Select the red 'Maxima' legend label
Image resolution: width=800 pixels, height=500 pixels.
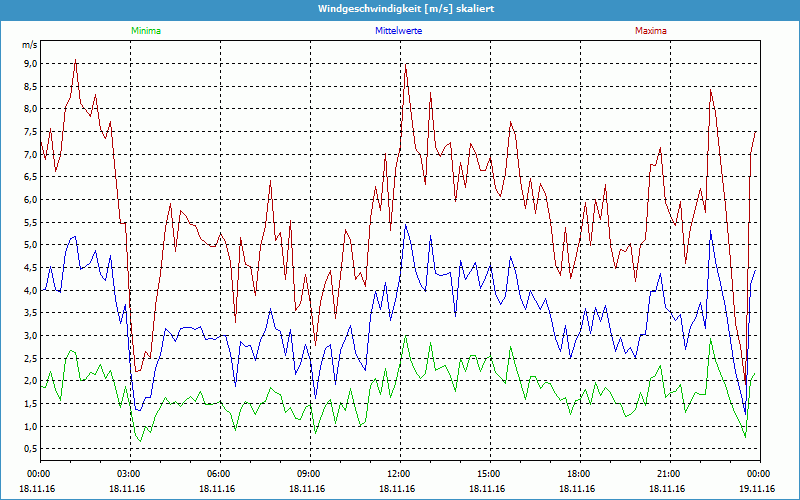(651, 31)
